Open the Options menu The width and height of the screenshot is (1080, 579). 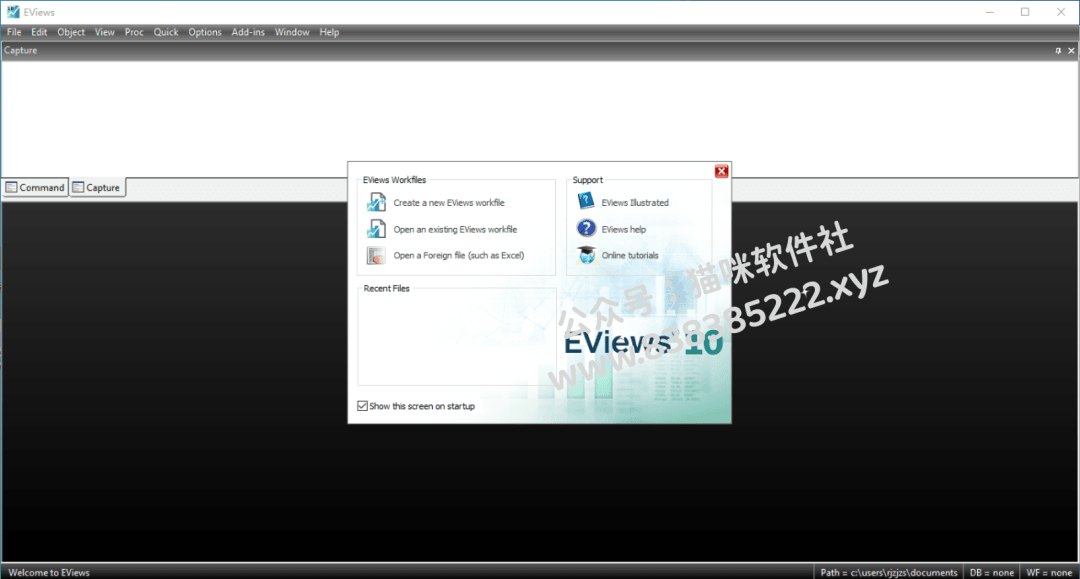205,32
